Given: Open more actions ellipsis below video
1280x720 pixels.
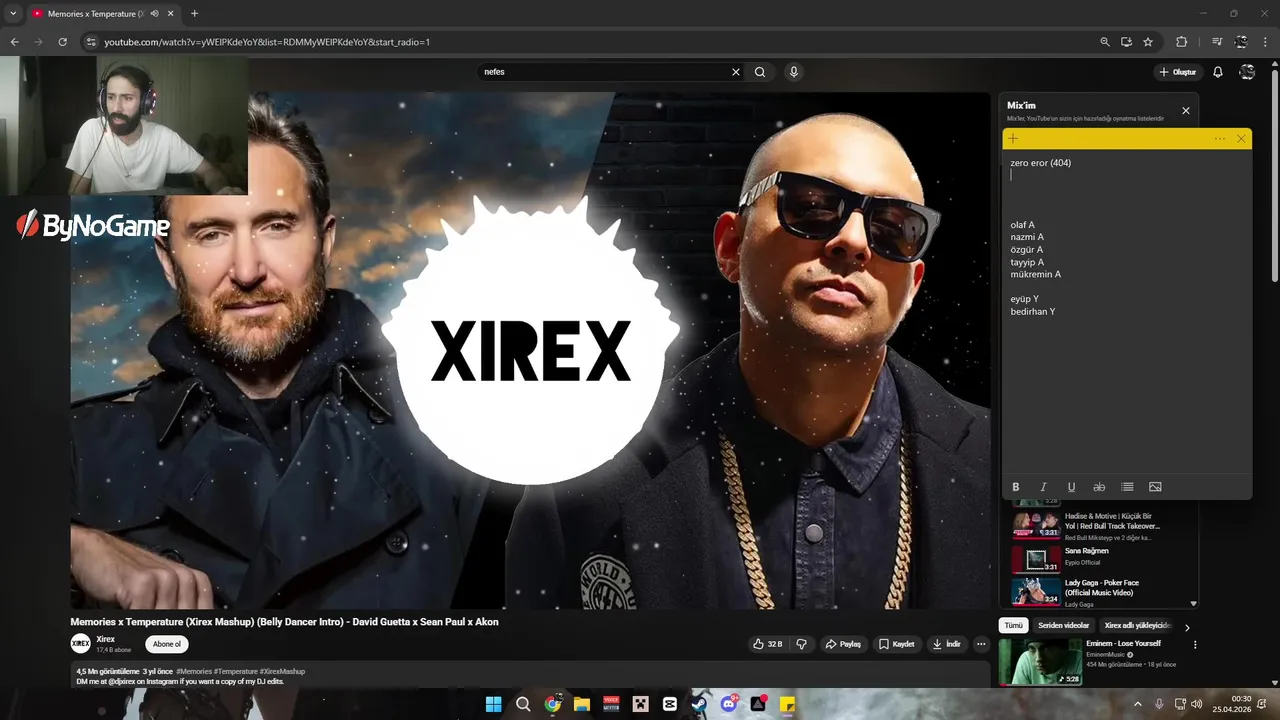Looking at the screenshot, I should 981,644.
